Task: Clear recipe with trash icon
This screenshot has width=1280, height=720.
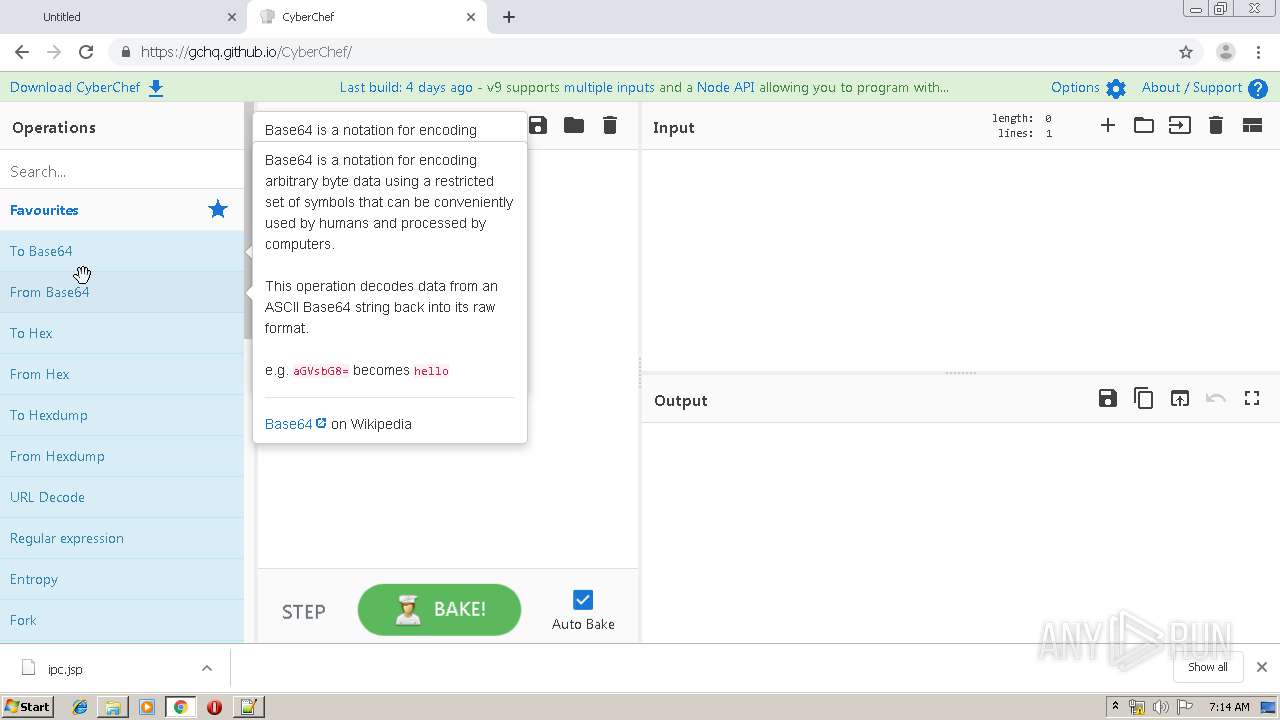Action: (x=610, y=125)
